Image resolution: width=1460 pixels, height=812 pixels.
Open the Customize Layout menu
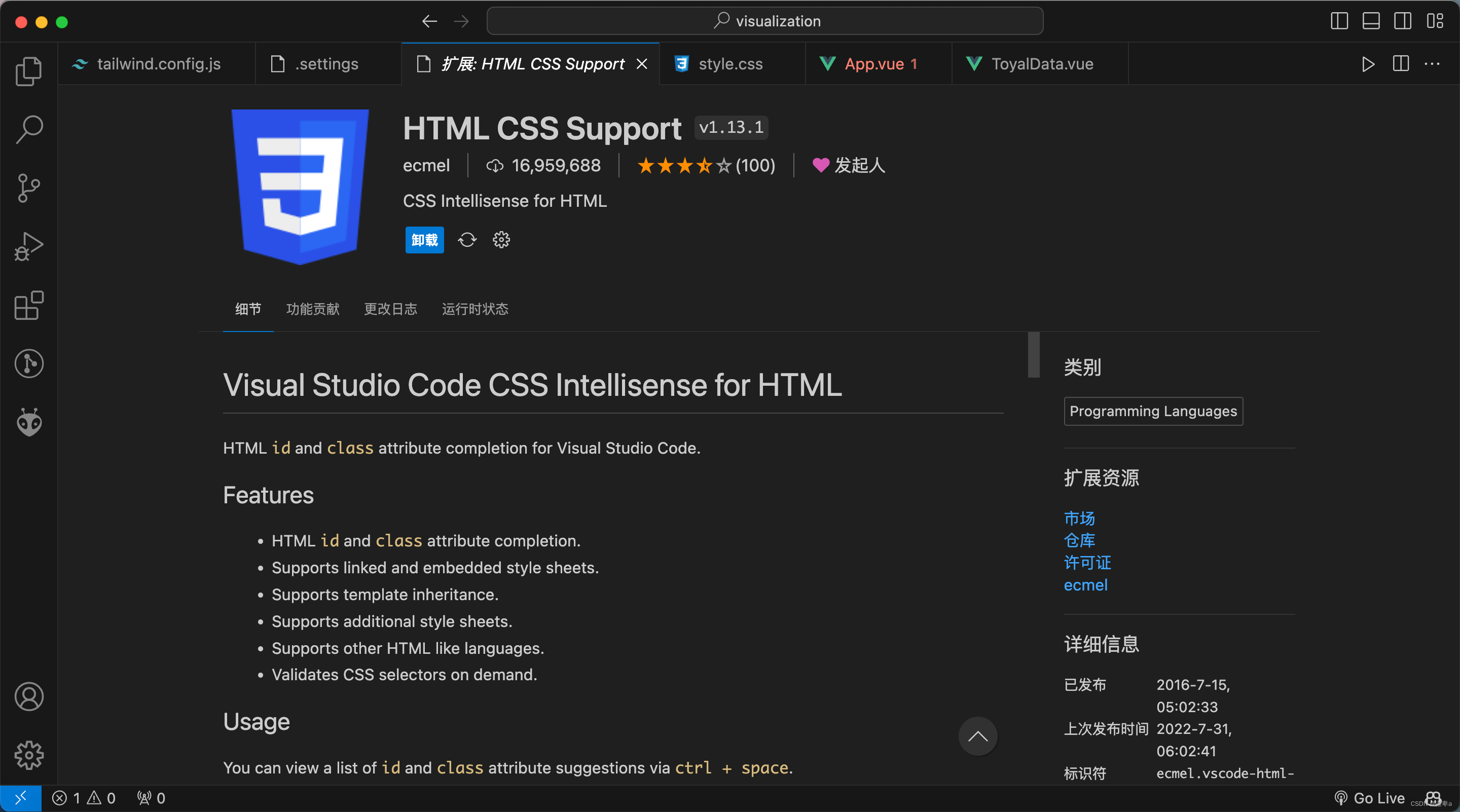coord(1435,21)
